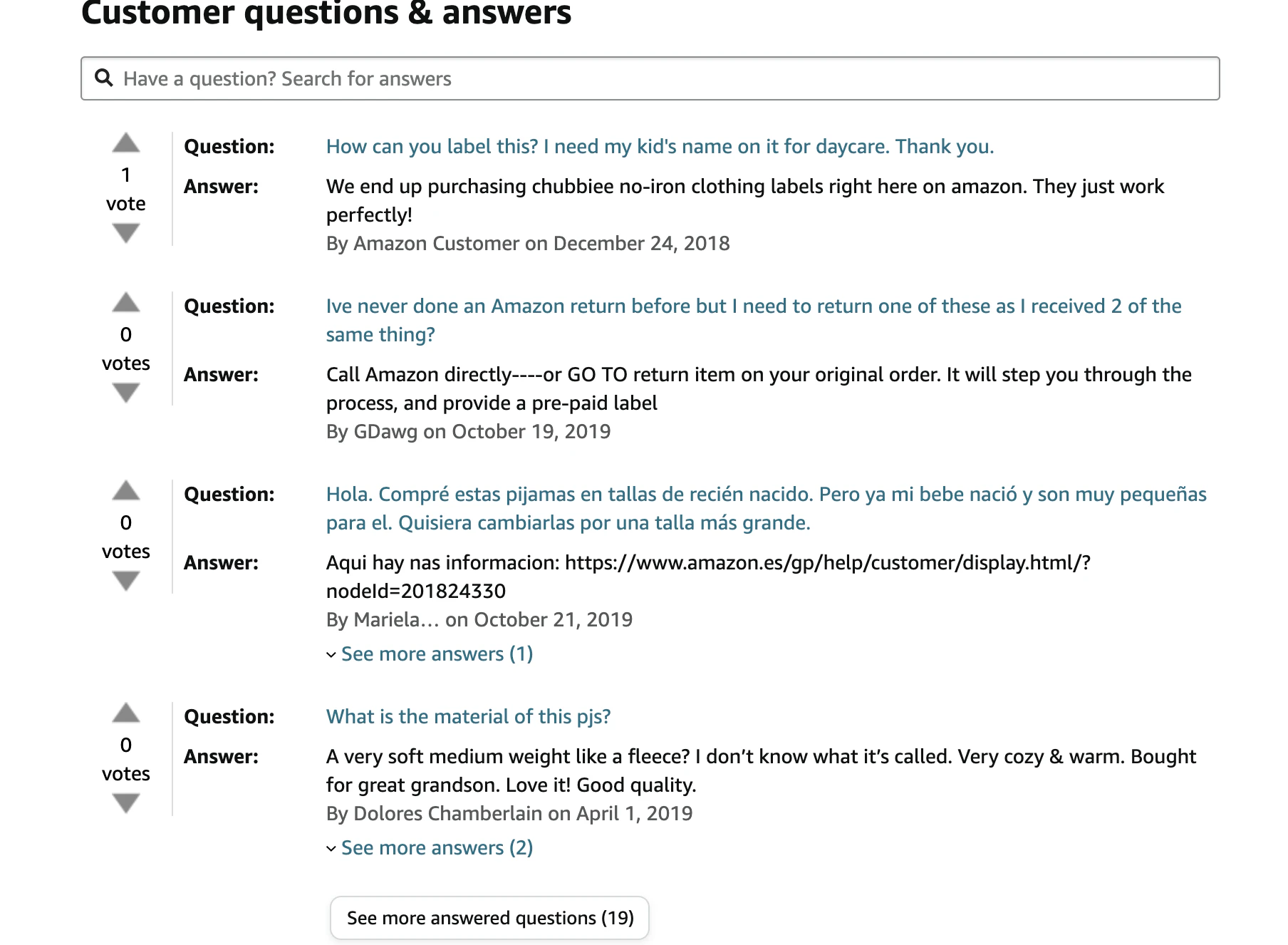Viewport: 1288px width, 945px height.
Task: Upvote the pjs material question
Action: pyautogui.click(x=126, y=713)
